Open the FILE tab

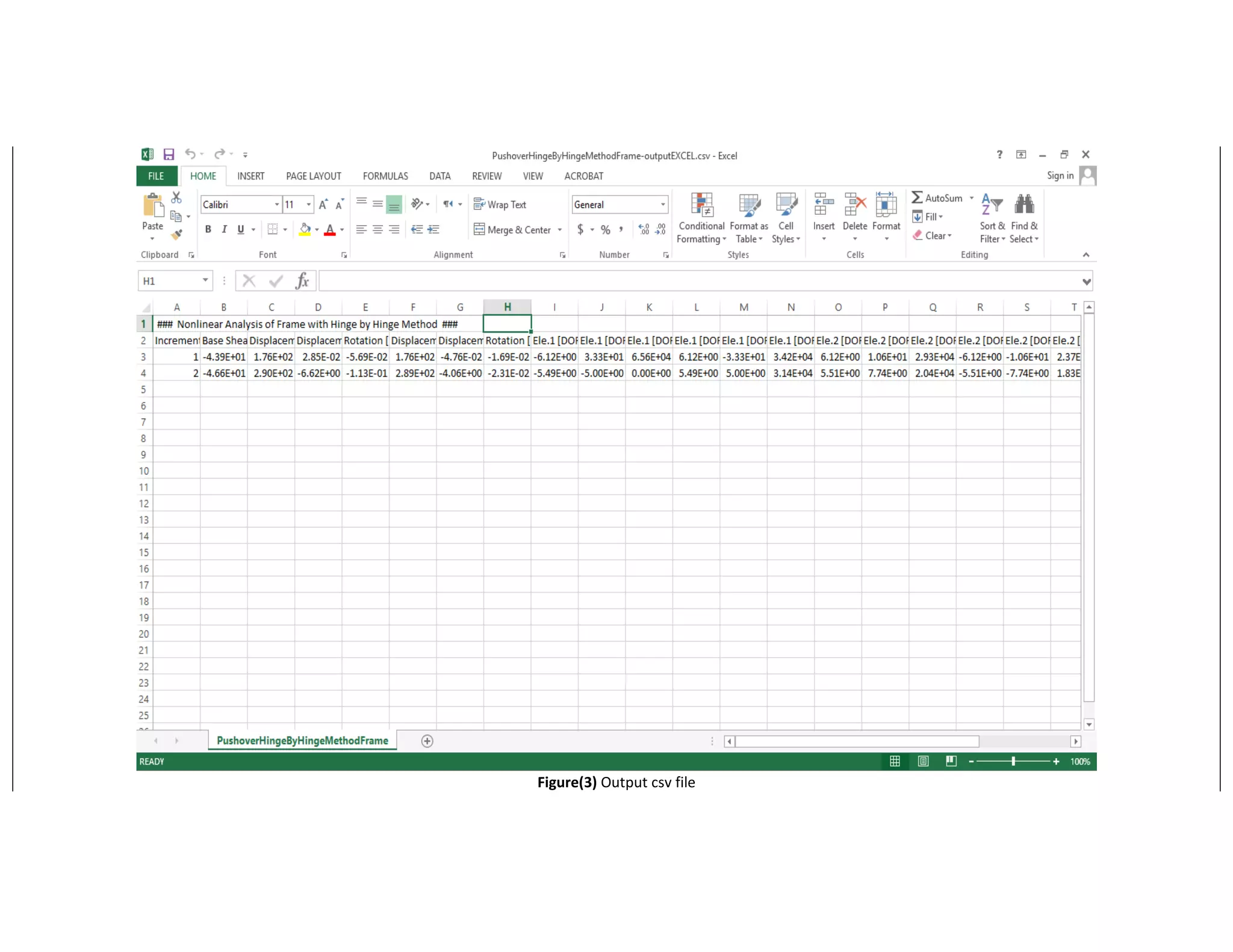[156, 176]
